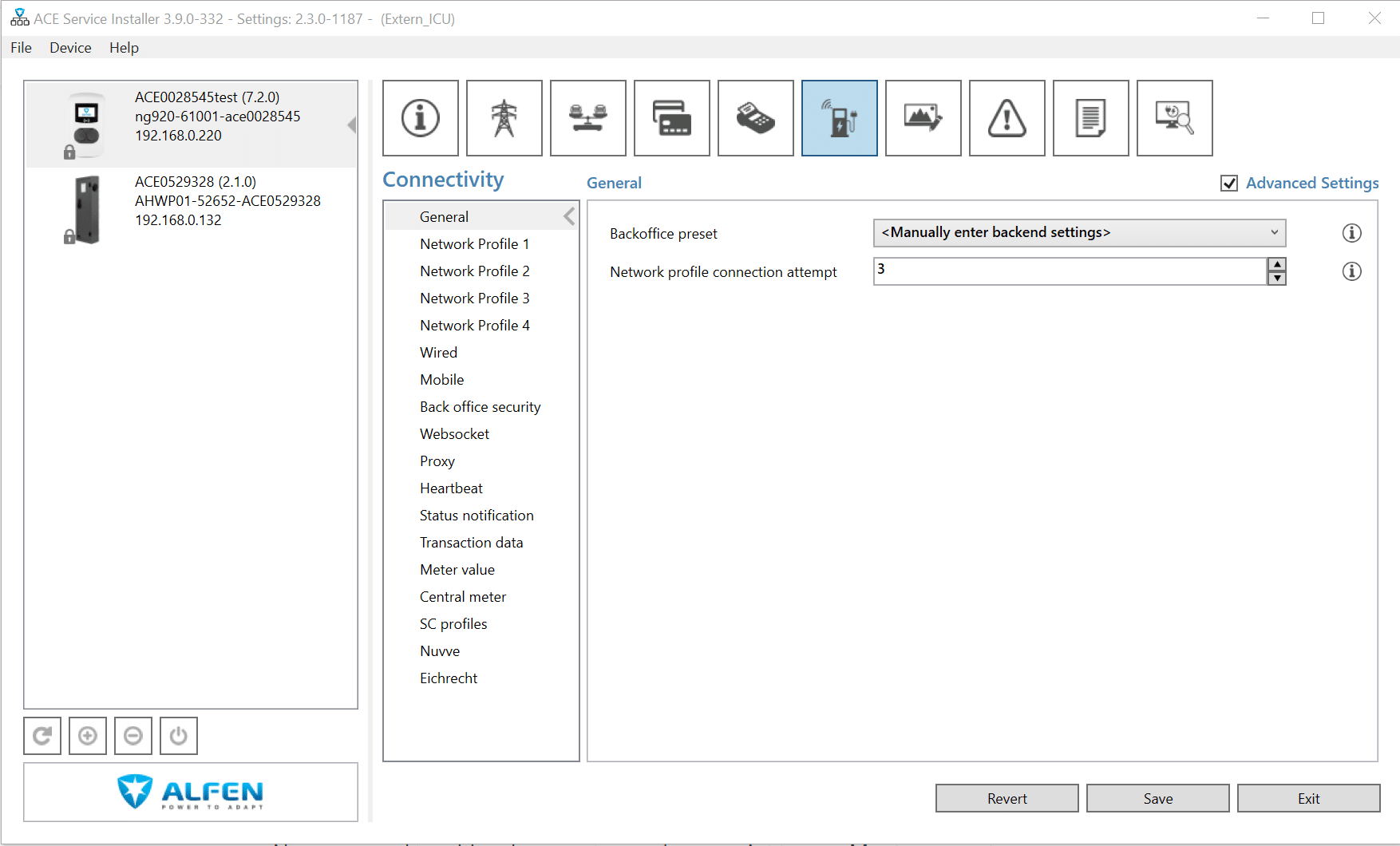Viewport: 1400px width, 846px height.
Task: Increment Network profile connection attempt value
Action: [x=1277, y=265]
